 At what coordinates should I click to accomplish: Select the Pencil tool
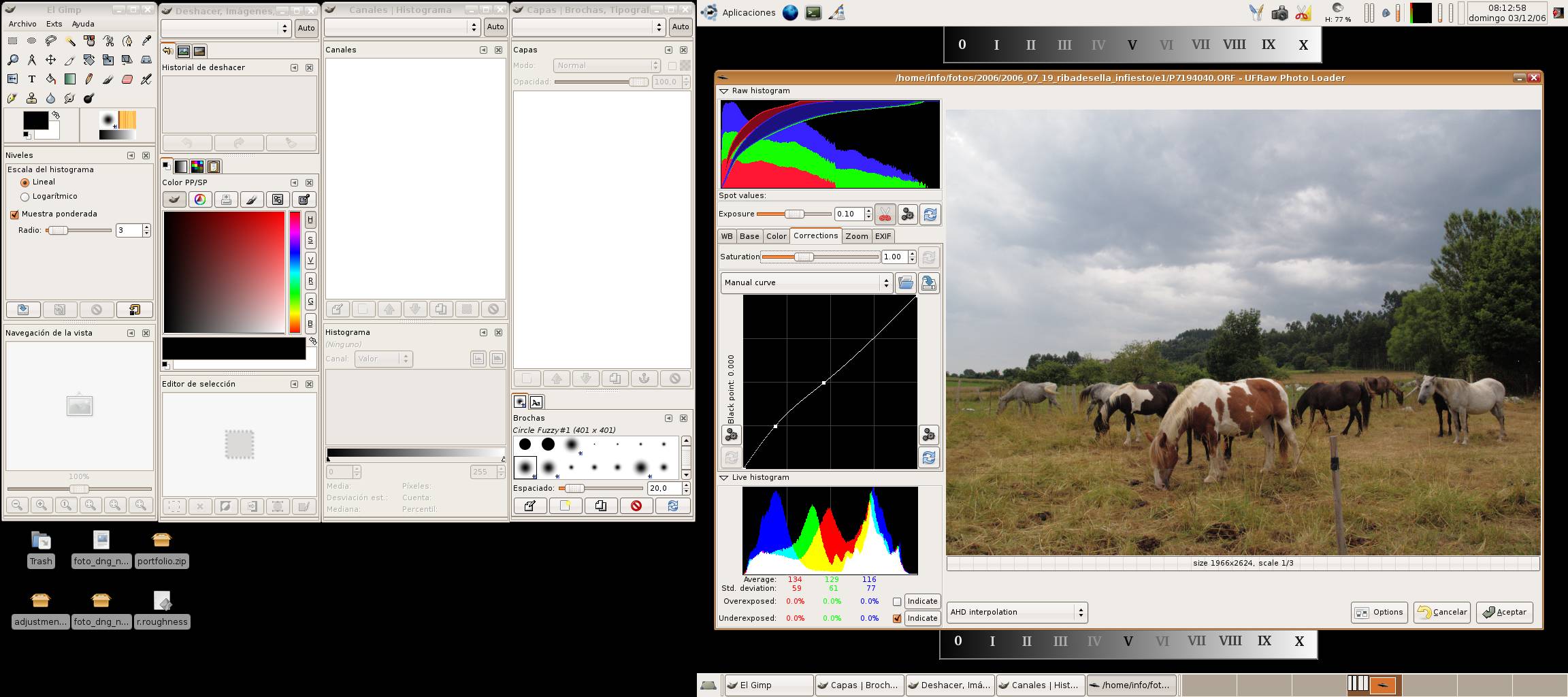[x=88, y=79]
